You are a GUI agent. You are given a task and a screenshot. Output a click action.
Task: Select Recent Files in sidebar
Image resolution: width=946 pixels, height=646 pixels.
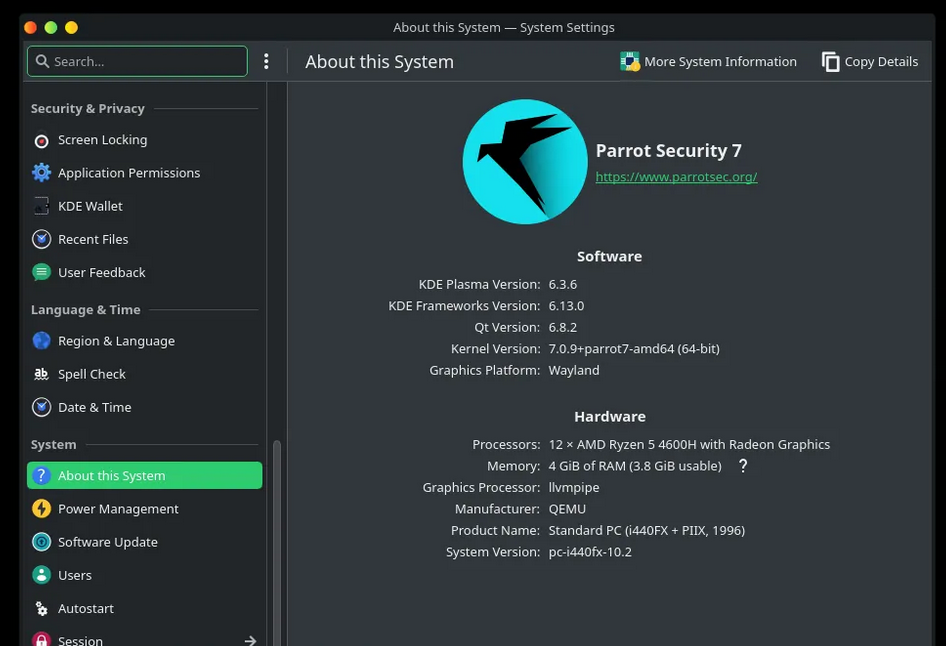click(145, 239)
